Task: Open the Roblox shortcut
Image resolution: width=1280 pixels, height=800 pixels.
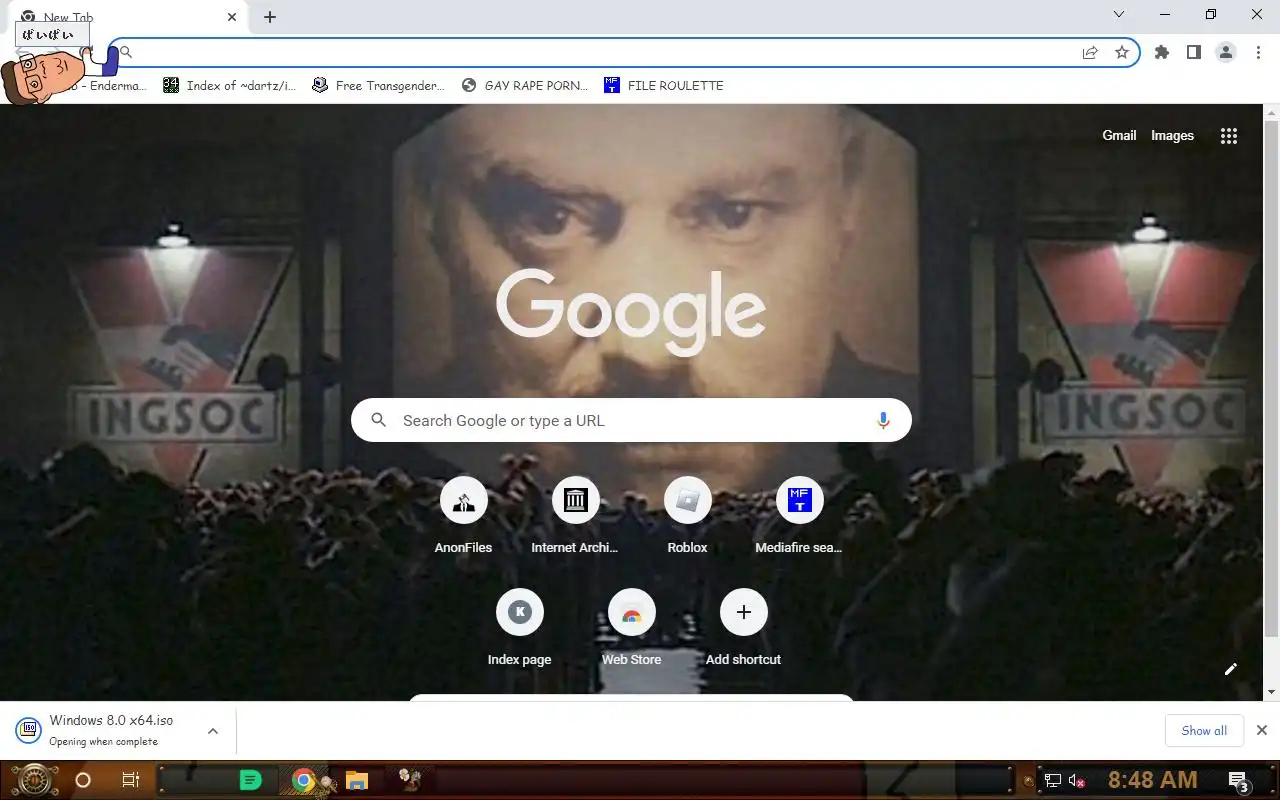Action: pyautogui.click(x=687, y=515)
